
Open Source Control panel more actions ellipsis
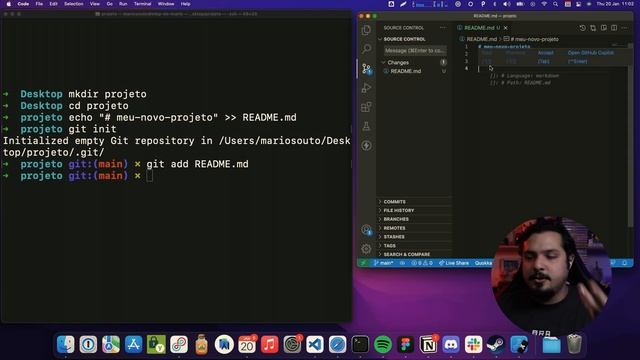[443, 28]
